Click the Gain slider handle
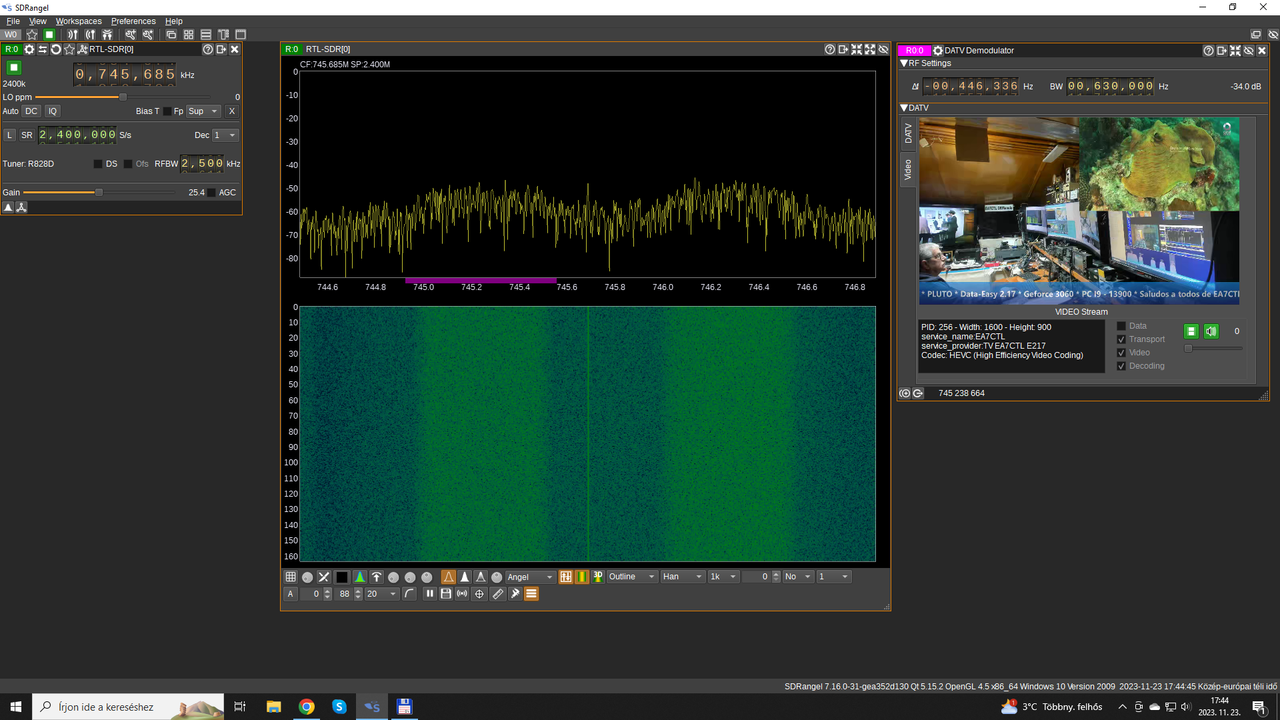The image size is (1280, 720). 98,192
